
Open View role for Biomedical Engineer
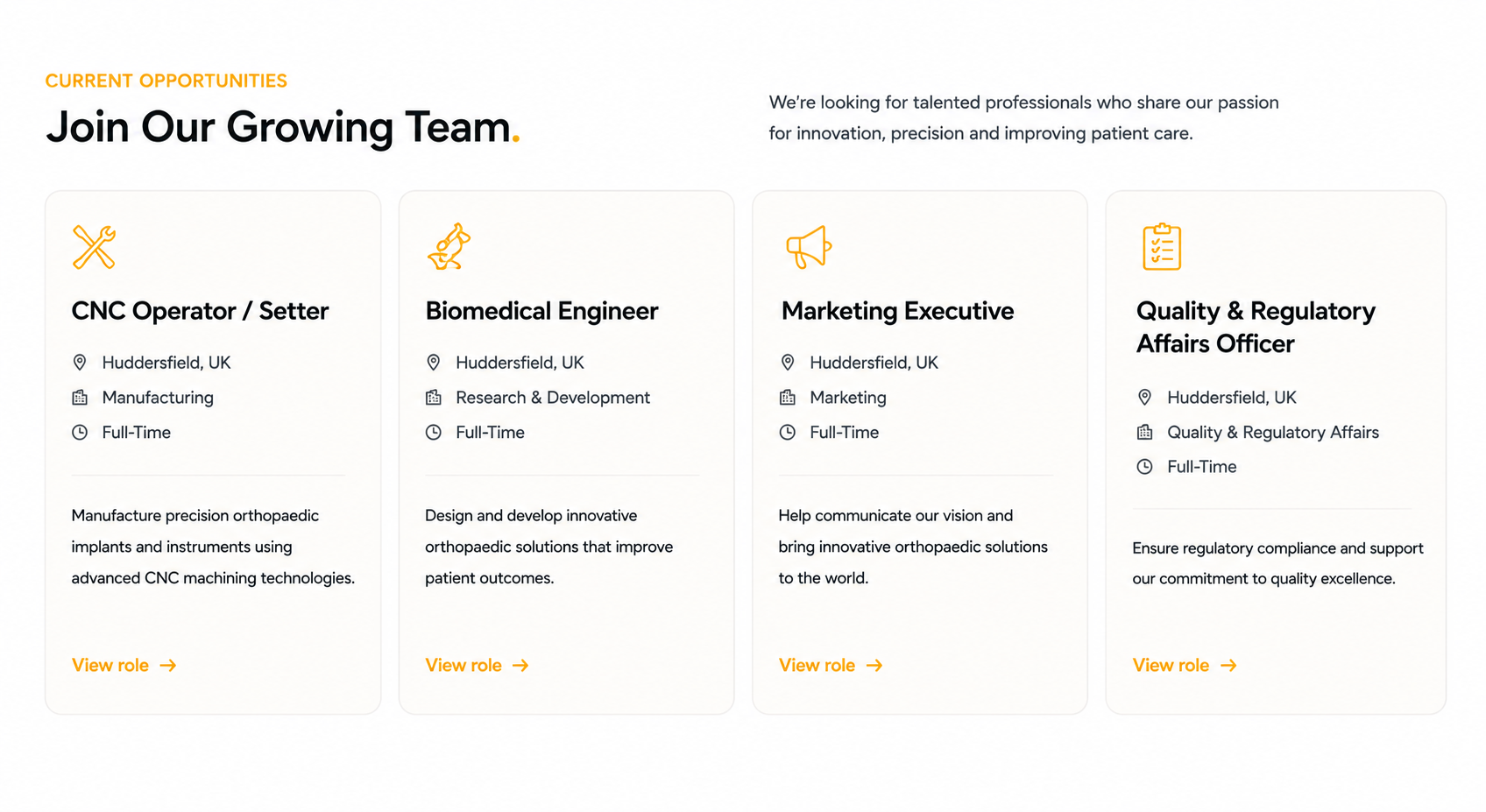(x=478, y=666)
